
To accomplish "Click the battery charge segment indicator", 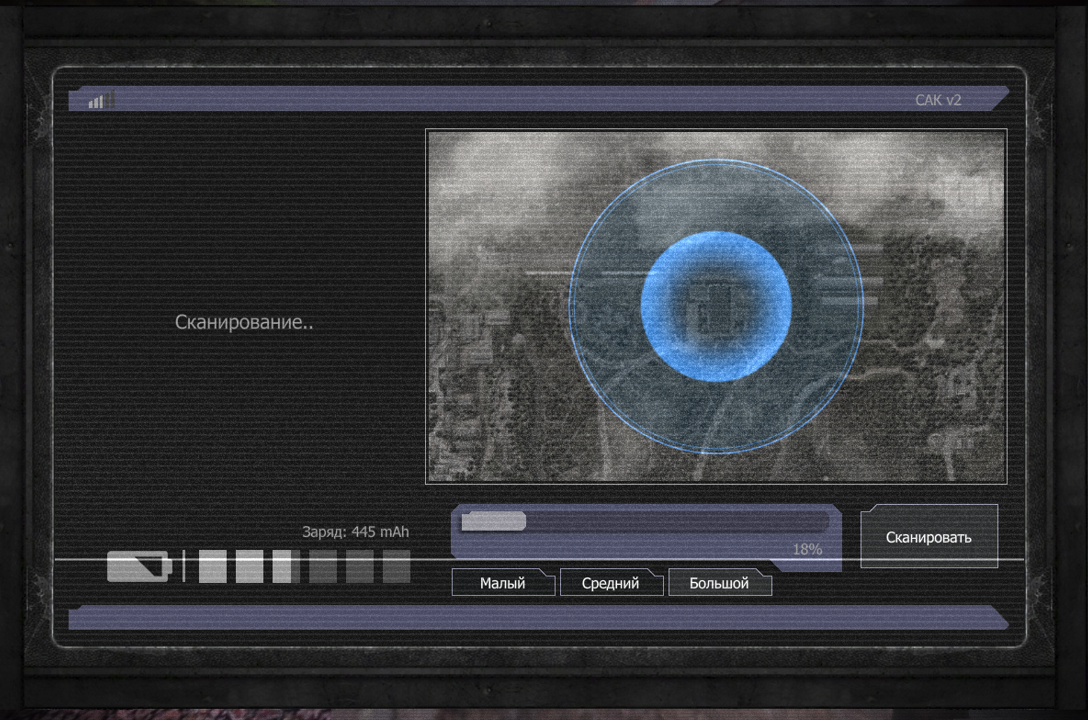I will pos(305,566).
